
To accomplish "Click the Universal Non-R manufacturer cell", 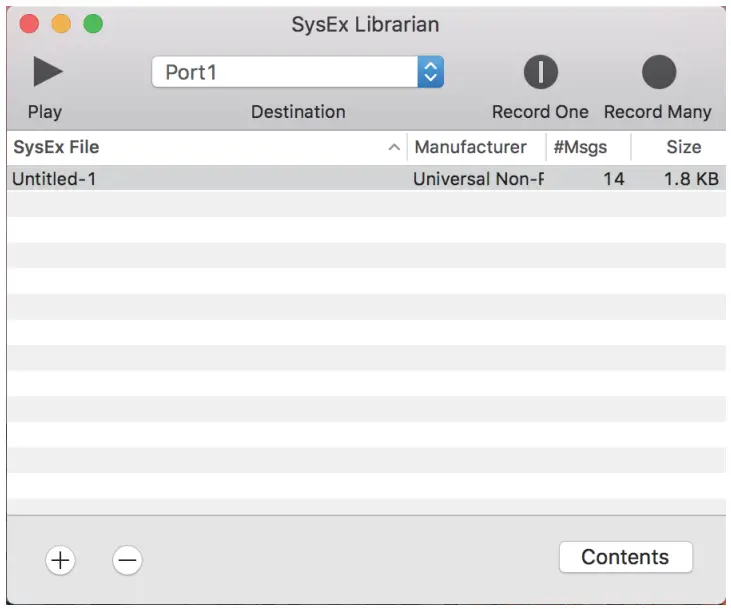I will coord(478,179).
